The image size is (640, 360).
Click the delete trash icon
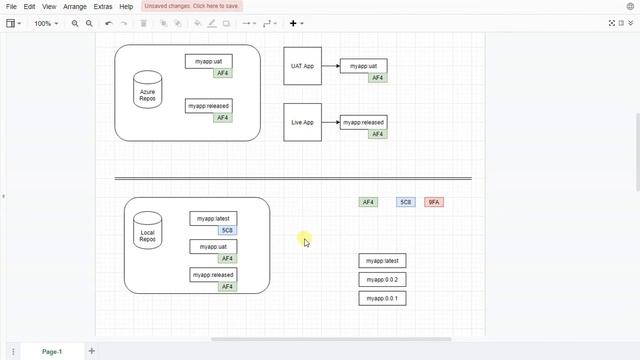(x=144, y=24)
